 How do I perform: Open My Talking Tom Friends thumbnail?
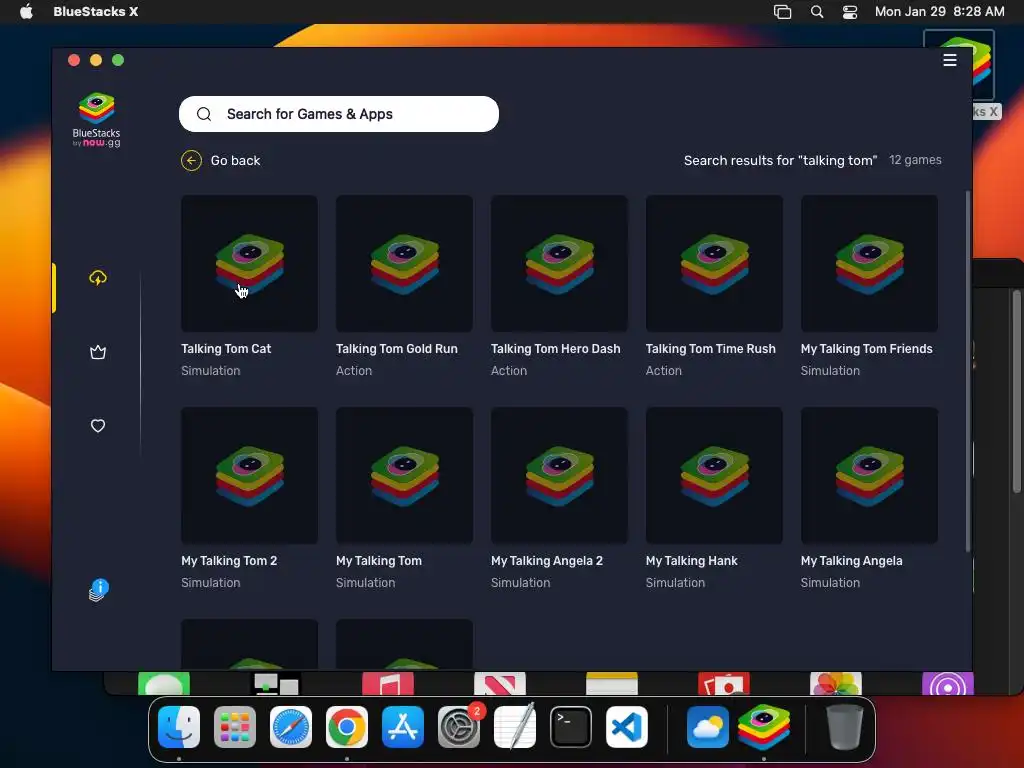point(869,263)
